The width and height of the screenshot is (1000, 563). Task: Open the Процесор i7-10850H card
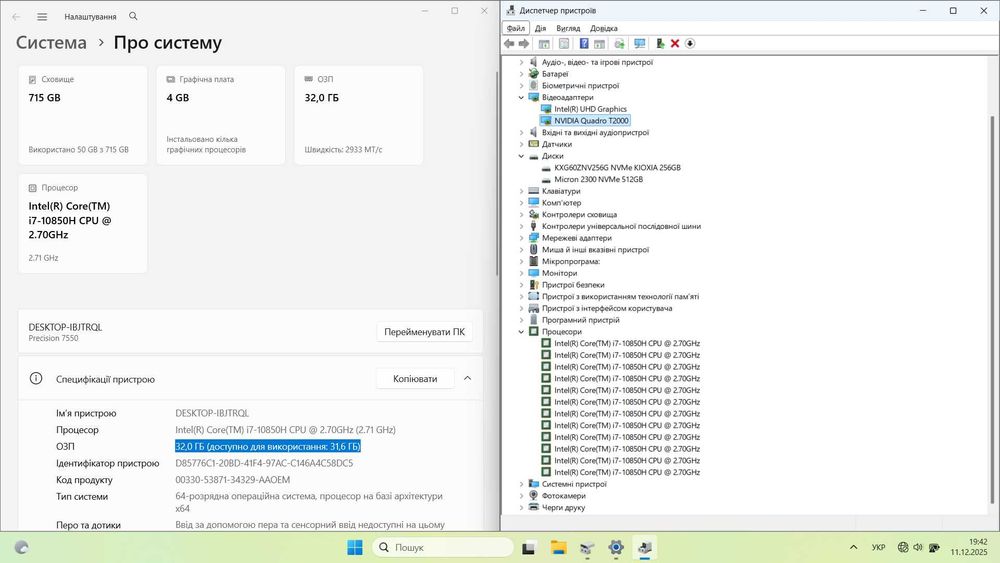click(x=83, y=224)
